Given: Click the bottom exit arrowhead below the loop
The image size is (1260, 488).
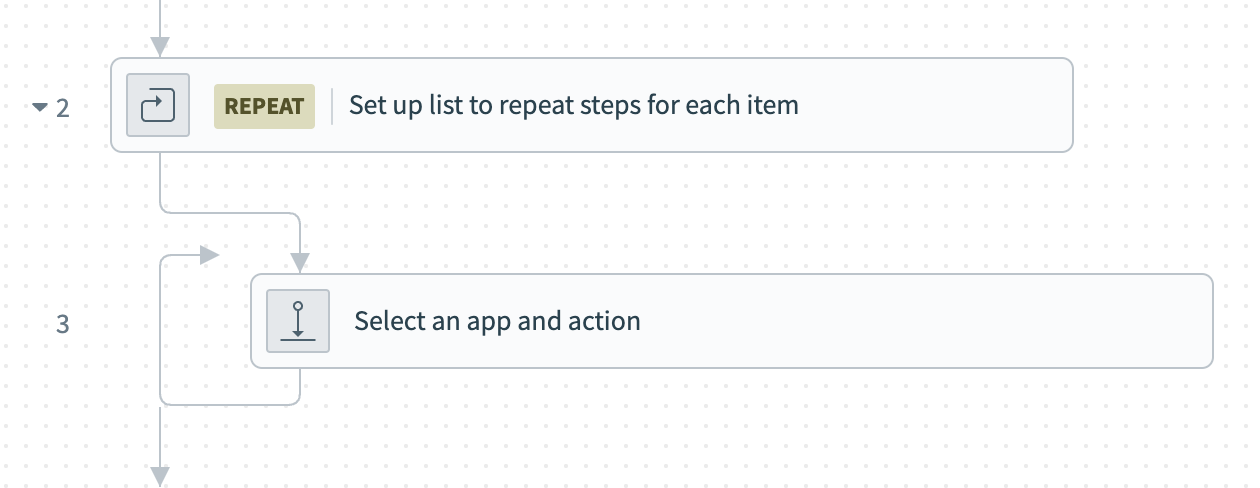Looking at the screenshot, I should tap(160, 475).
